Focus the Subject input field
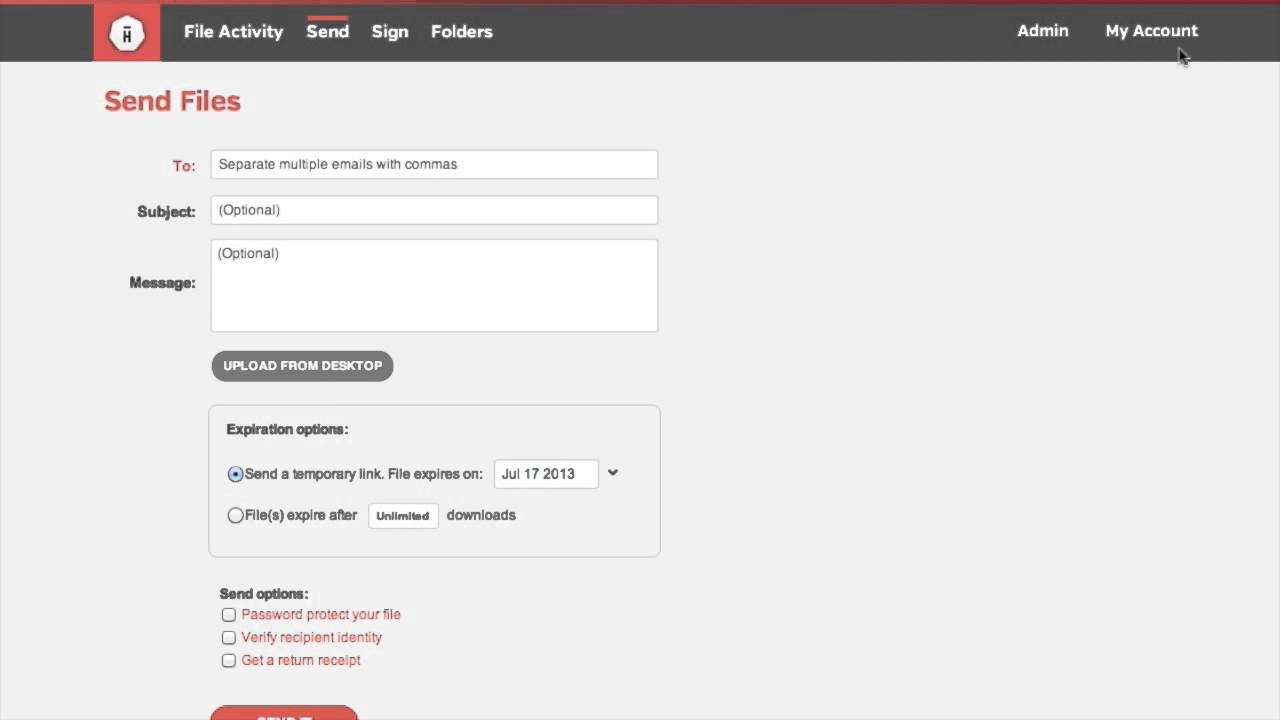1280x720 pixels. (x=434, y=210)
